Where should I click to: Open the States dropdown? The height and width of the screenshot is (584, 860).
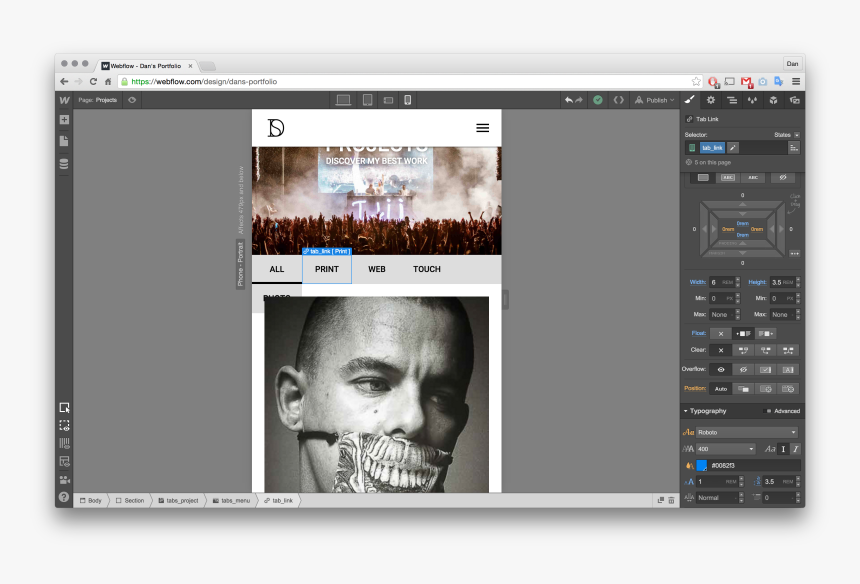pos(796,134)
